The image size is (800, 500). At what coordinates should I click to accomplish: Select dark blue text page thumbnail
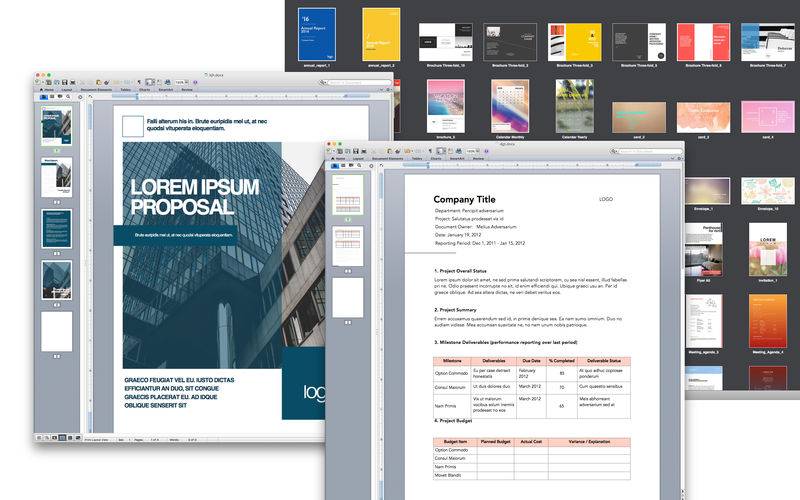(57, 229)
